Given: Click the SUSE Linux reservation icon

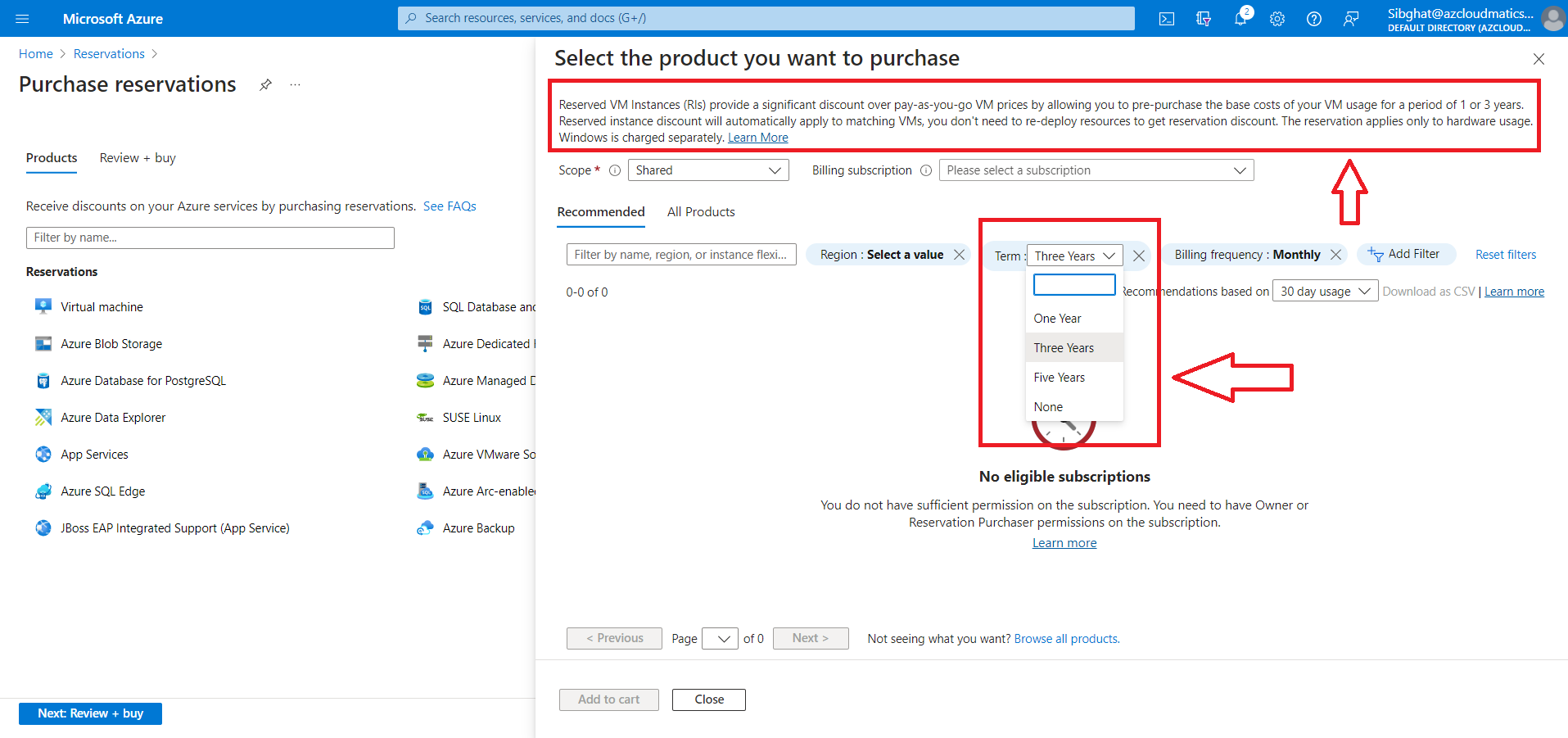Looking at the screenshot, I should coord(425,417).
